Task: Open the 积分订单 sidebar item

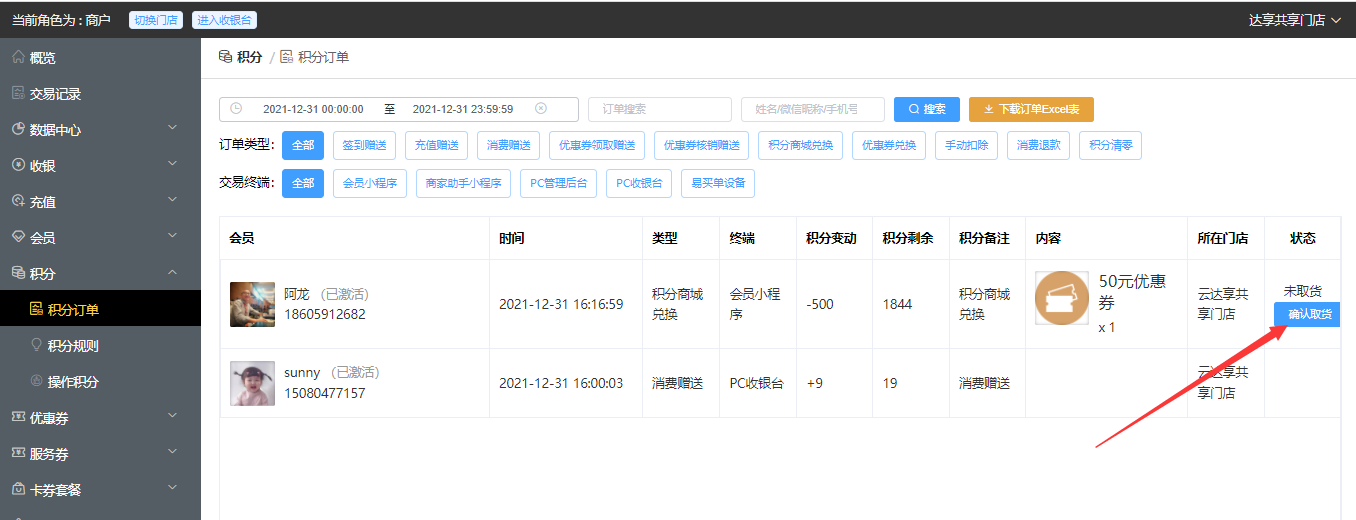Action: (x=100, y=309)
